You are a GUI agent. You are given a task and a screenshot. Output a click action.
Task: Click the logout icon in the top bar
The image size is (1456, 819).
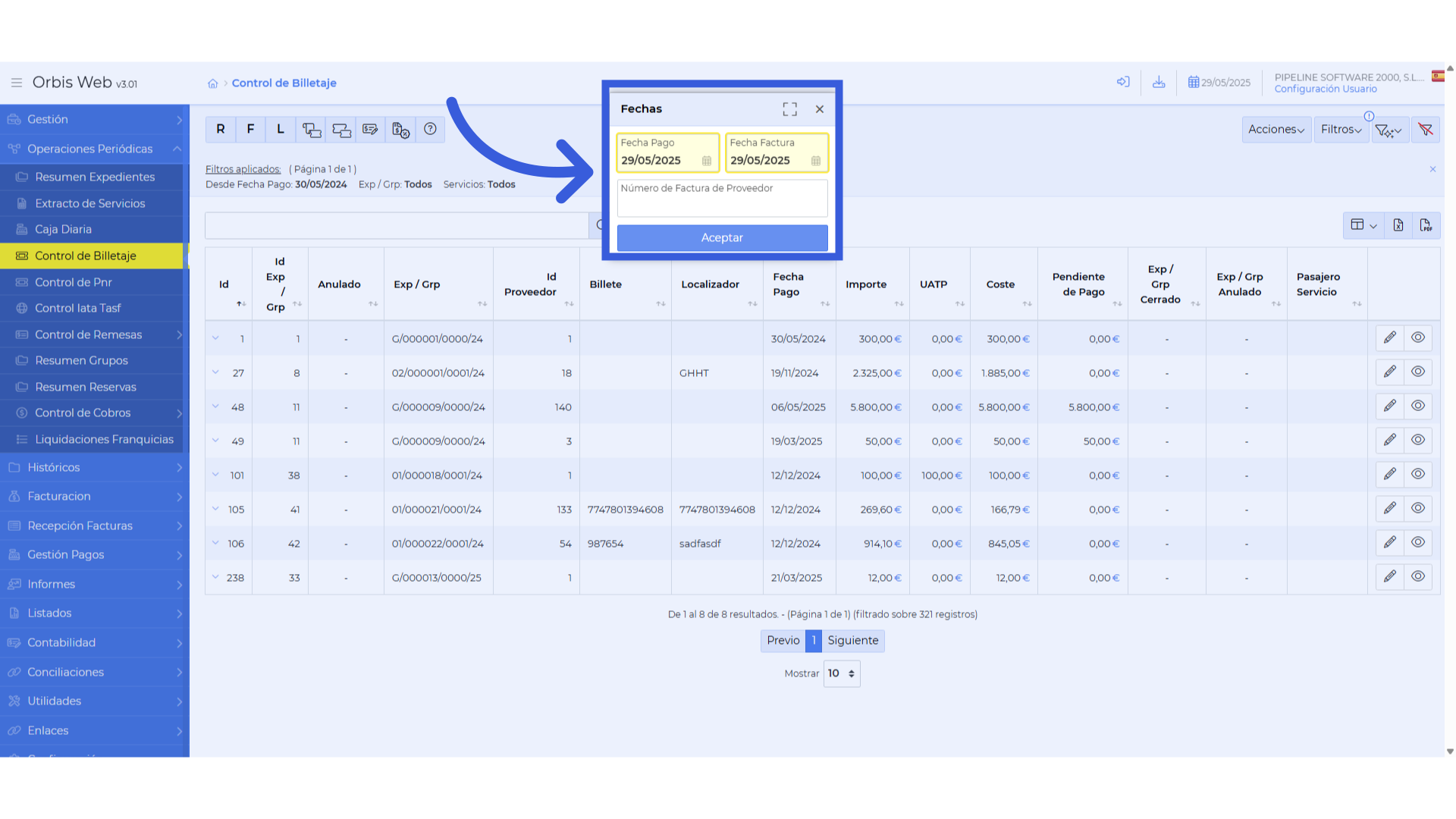(x=1123, y=82)
